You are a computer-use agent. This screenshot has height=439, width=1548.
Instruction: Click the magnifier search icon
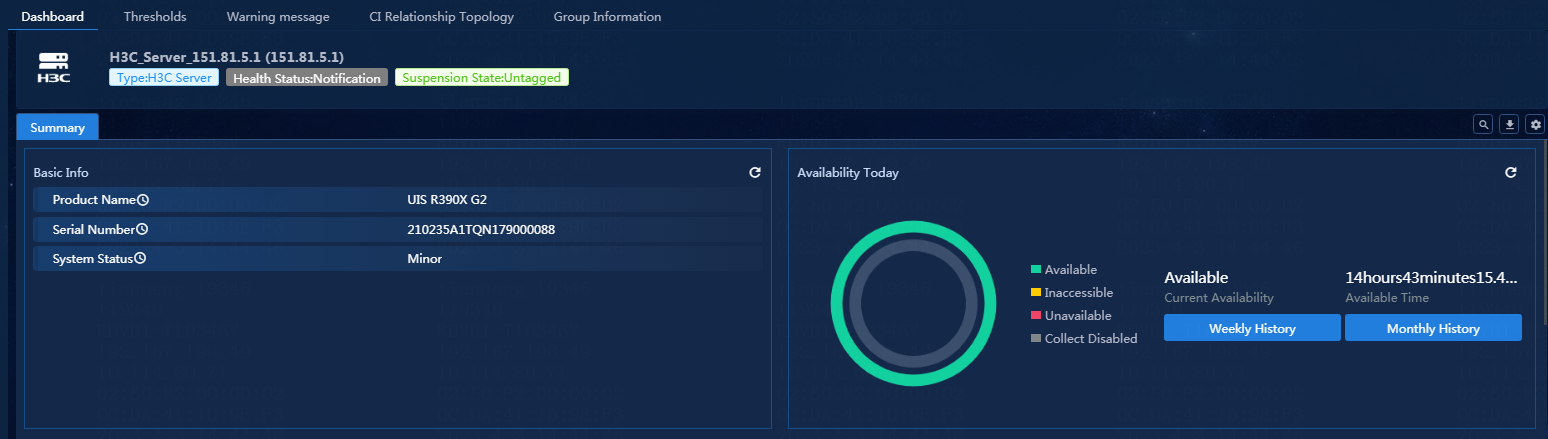1484,124
